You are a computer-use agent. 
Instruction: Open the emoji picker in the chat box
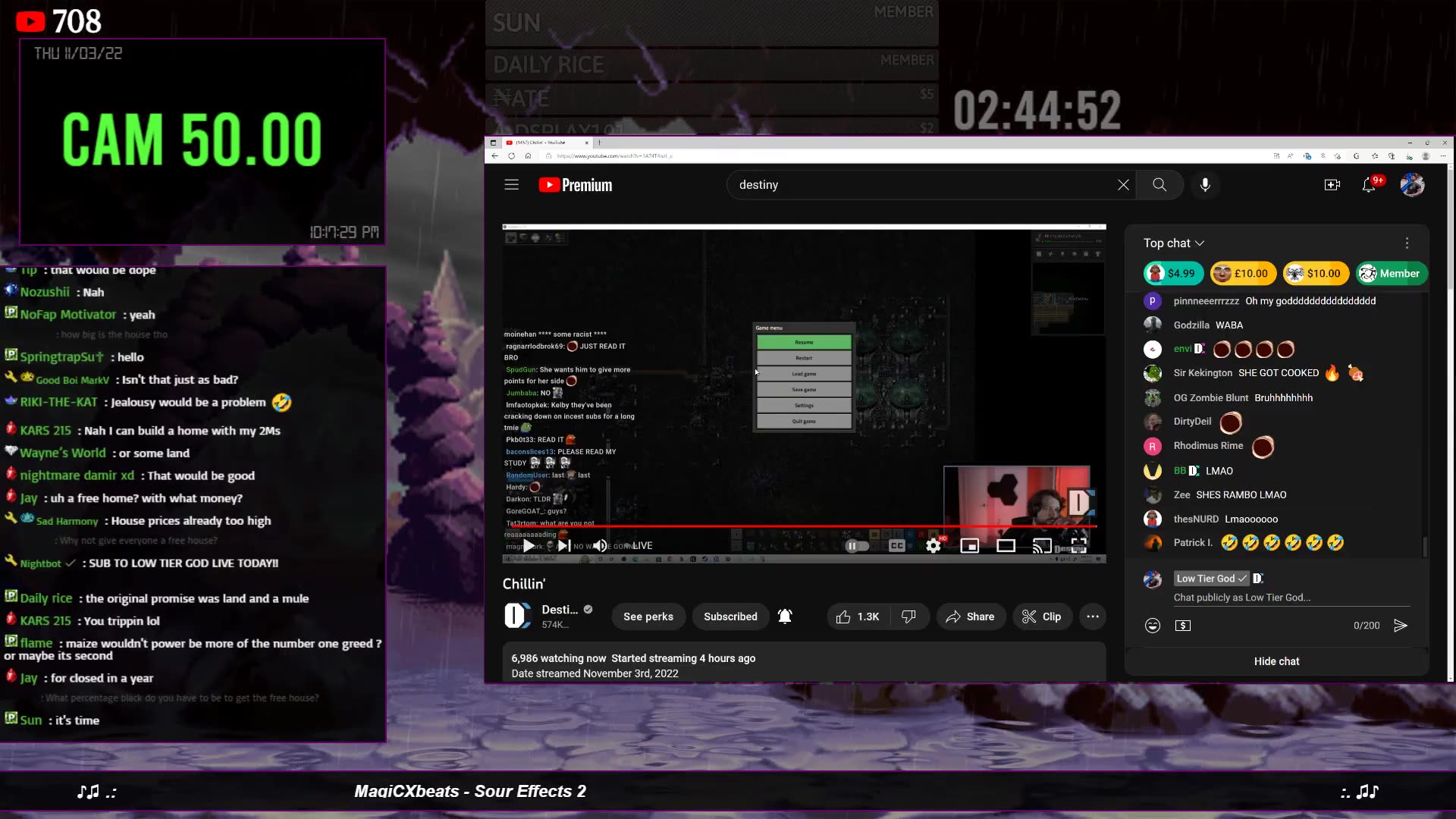(x=1152, y=625)
